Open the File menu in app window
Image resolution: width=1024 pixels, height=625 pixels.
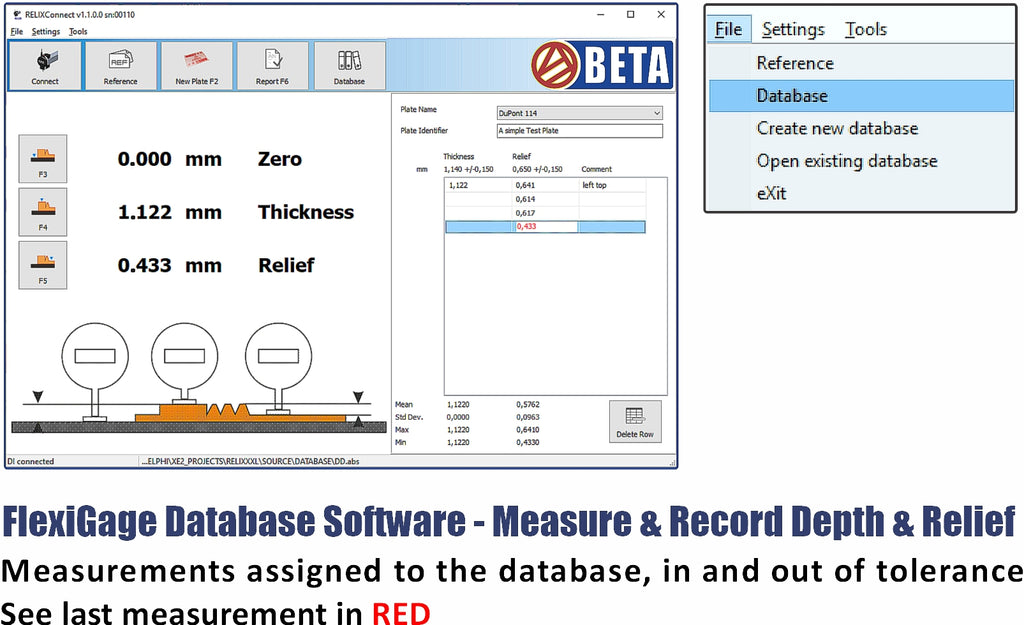coord(16,31)
